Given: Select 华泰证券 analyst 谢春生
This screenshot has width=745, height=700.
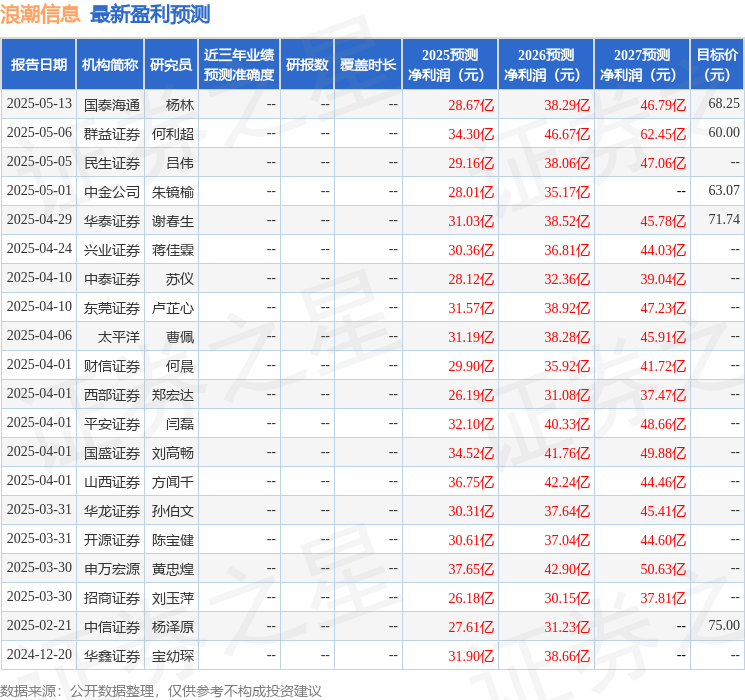Looking at the screenshot, I should 173,221.
